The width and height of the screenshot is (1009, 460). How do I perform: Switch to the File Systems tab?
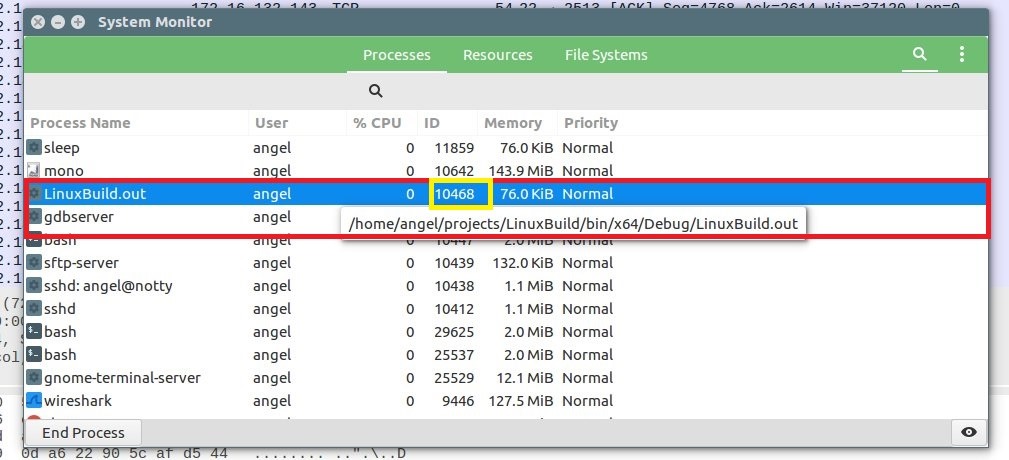(606, 55)
